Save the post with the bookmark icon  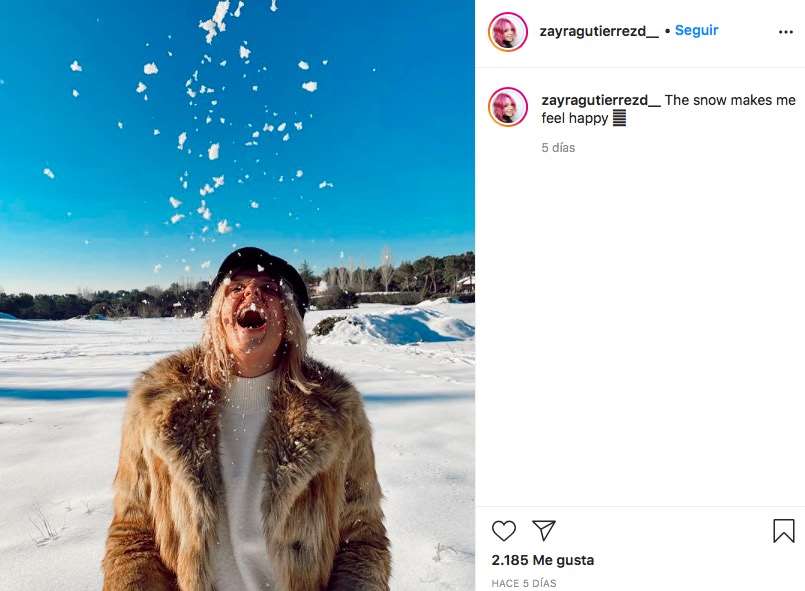(784, 531)
